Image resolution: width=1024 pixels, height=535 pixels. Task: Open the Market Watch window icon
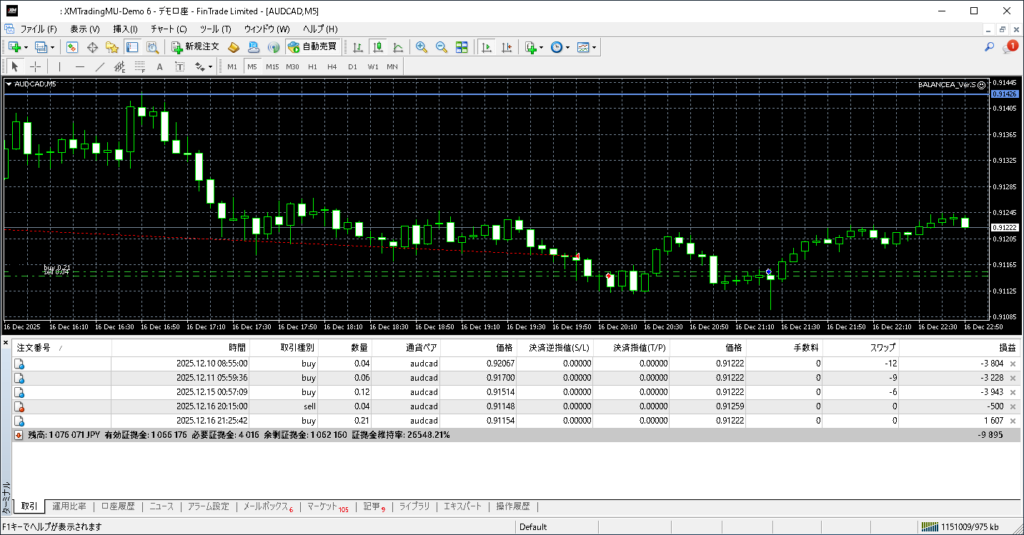[73, 47]
